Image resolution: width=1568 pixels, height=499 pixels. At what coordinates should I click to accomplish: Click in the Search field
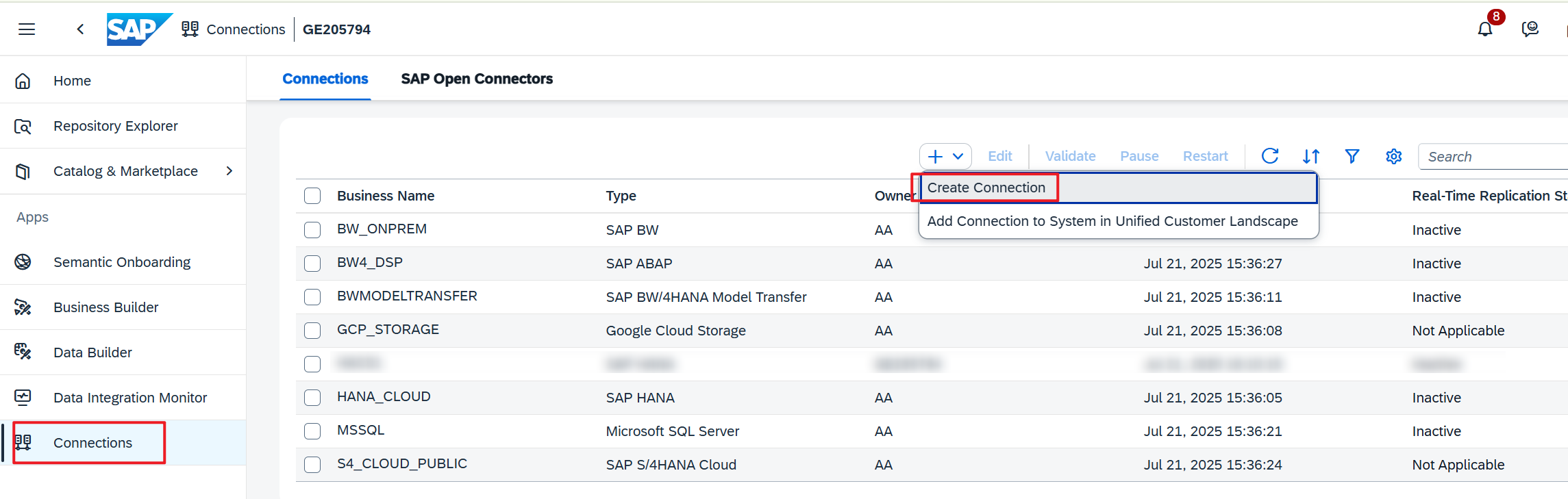(x=1493, y=157)
